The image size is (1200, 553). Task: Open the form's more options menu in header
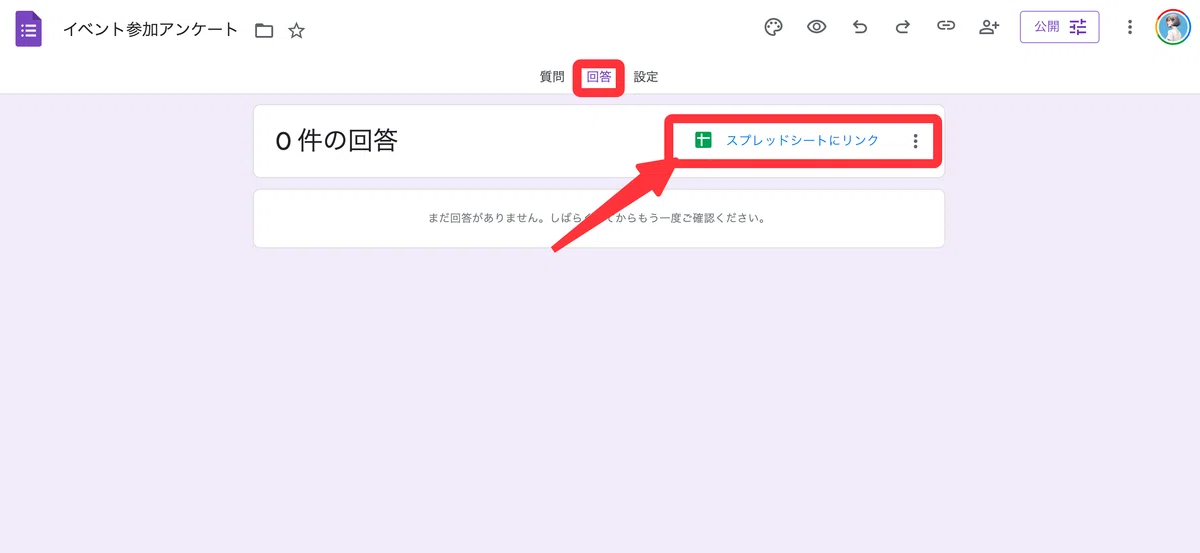(x=1130, y=27)
